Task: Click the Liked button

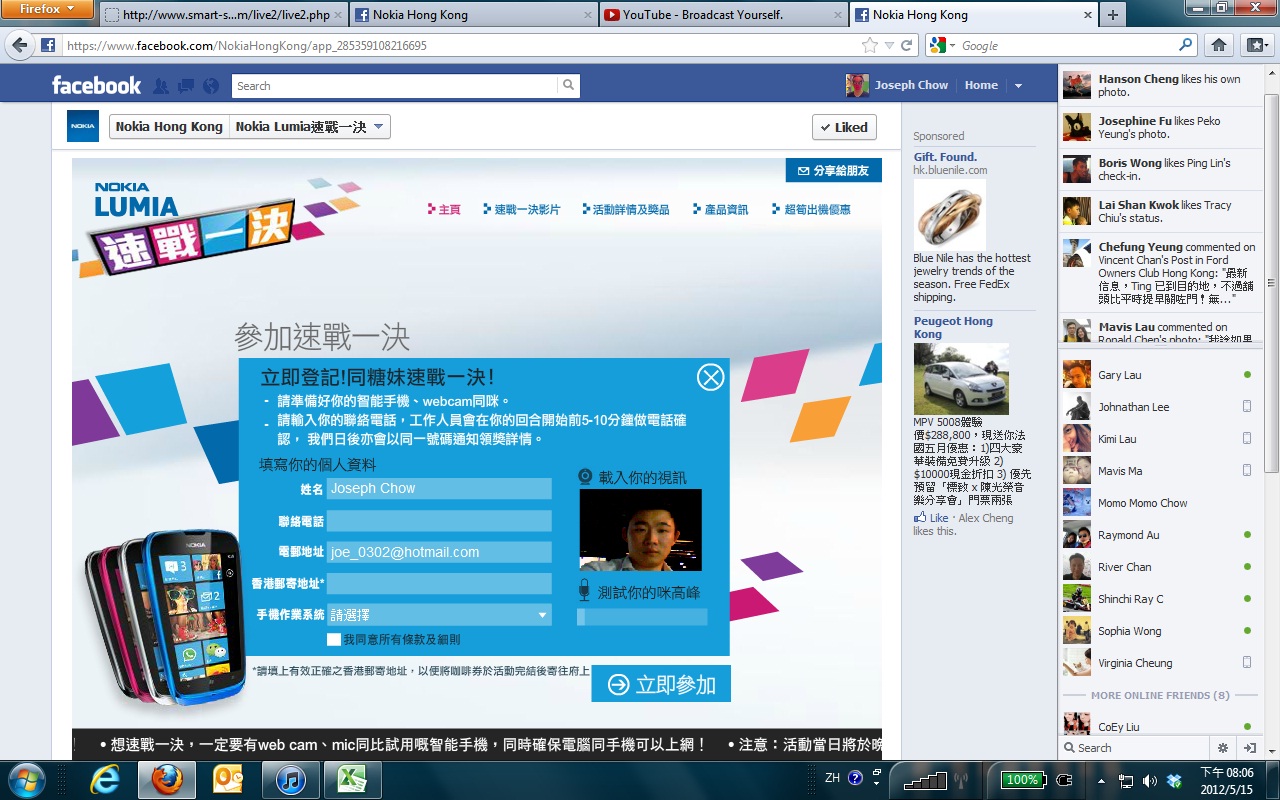Action: [x=844, y=127]
